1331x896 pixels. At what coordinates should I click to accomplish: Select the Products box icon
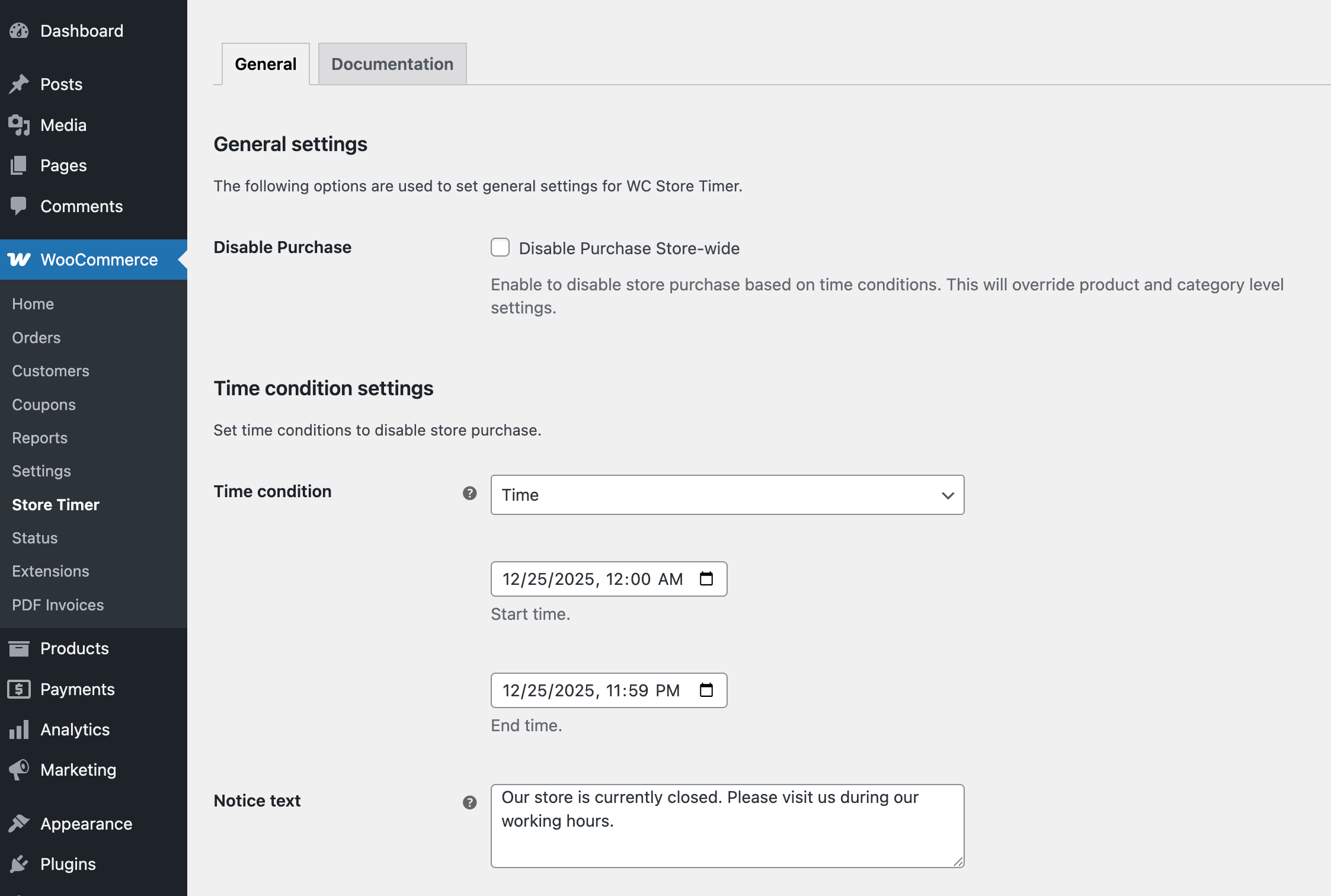18,648
